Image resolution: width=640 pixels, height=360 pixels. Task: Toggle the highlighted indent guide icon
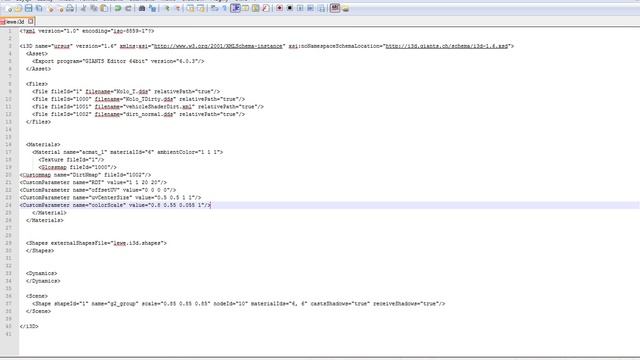(236, 9)
